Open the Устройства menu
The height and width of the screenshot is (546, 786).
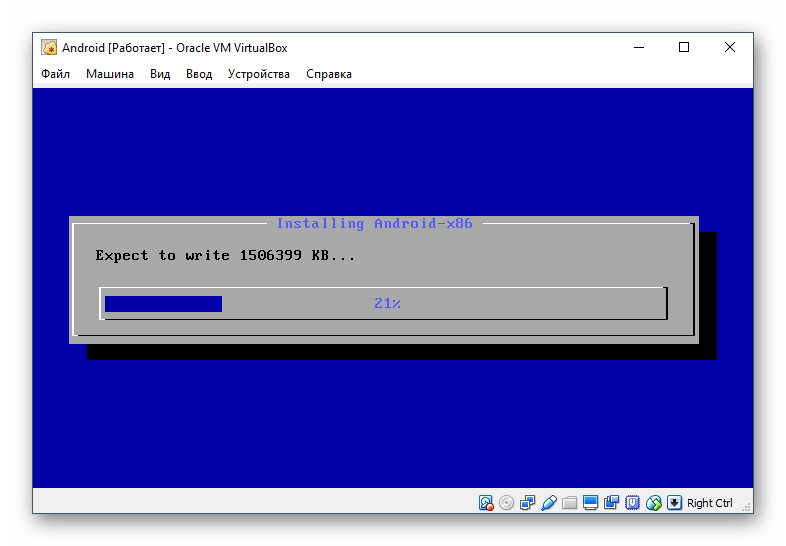click(259, 74)
